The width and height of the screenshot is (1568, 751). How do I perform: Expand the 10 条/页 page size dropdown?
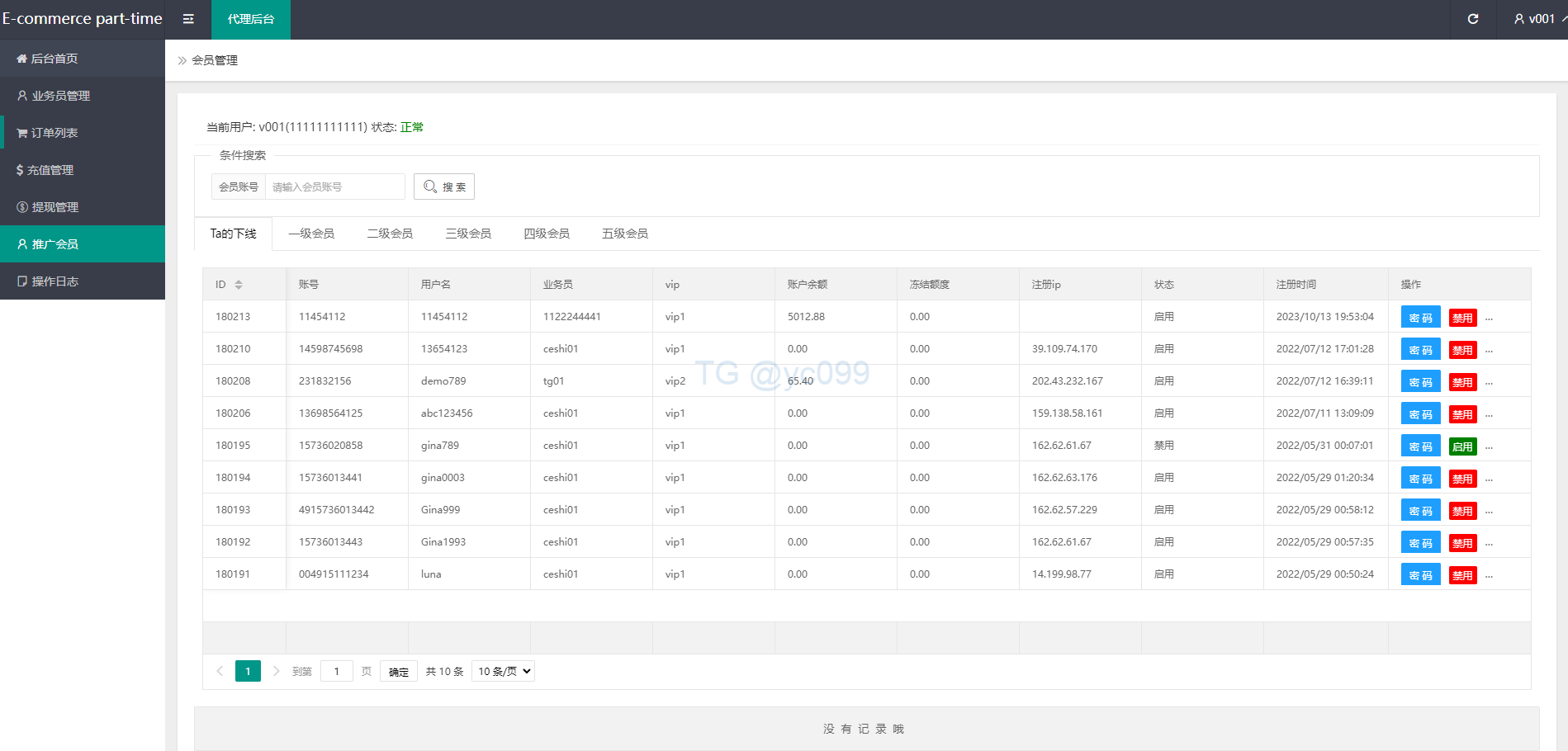(503, 671)
